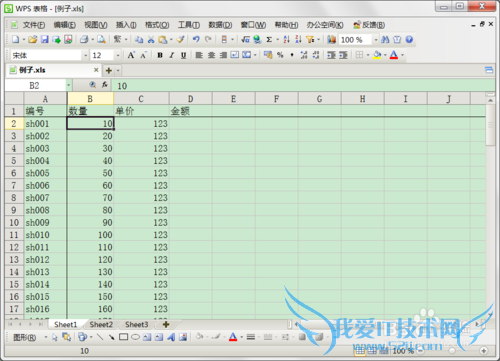Align cell text left
Image resolution: width=500 pixels, height=361 pixels.
pos(199,55)
